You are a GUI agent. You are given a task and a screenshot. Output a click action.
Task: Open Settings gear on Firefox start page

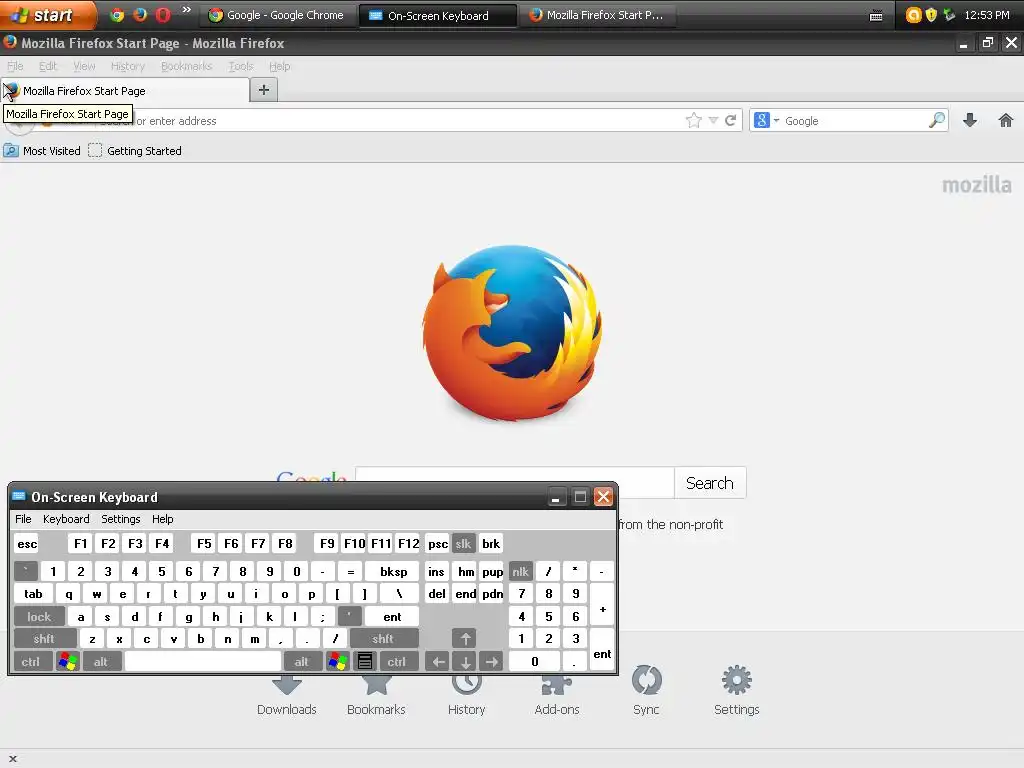pos(737,690)
